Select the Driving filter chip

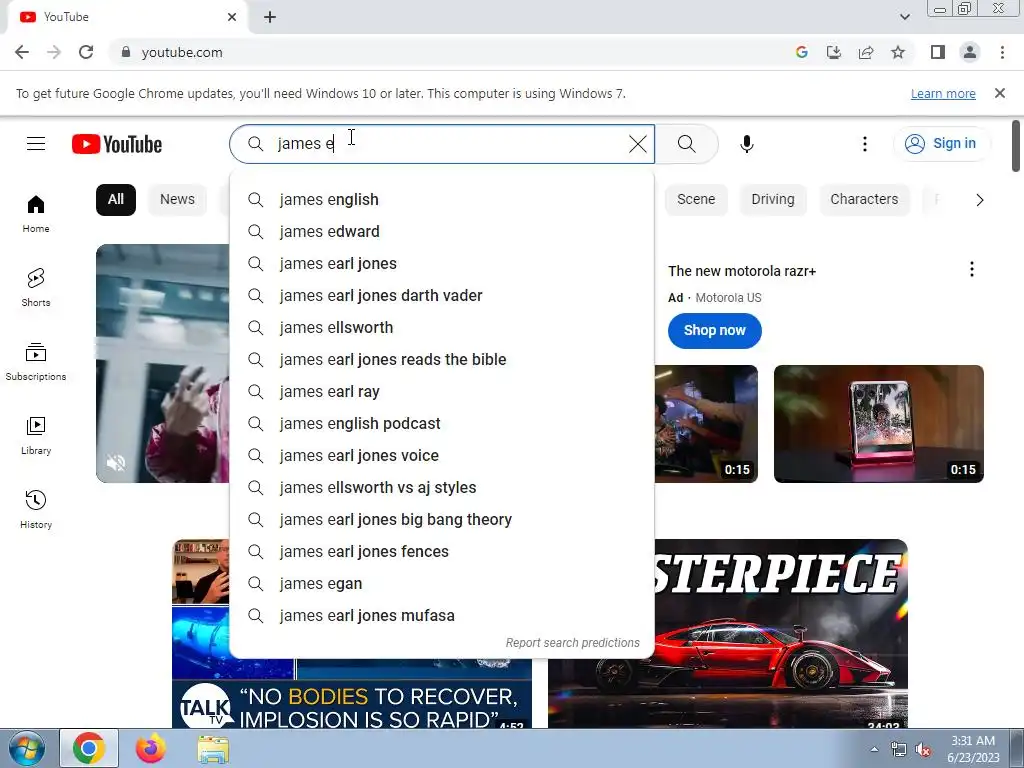(773, 199)
